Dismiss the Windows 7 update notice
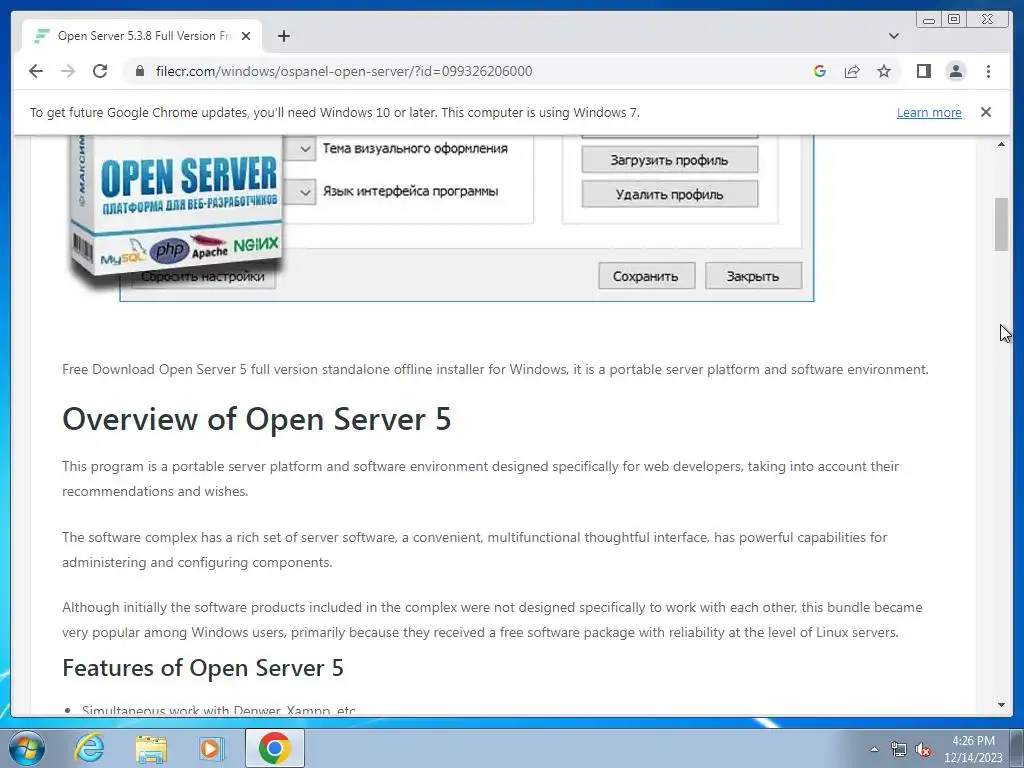This screenshot has height=768, width=1024. [x=986, y=112]
